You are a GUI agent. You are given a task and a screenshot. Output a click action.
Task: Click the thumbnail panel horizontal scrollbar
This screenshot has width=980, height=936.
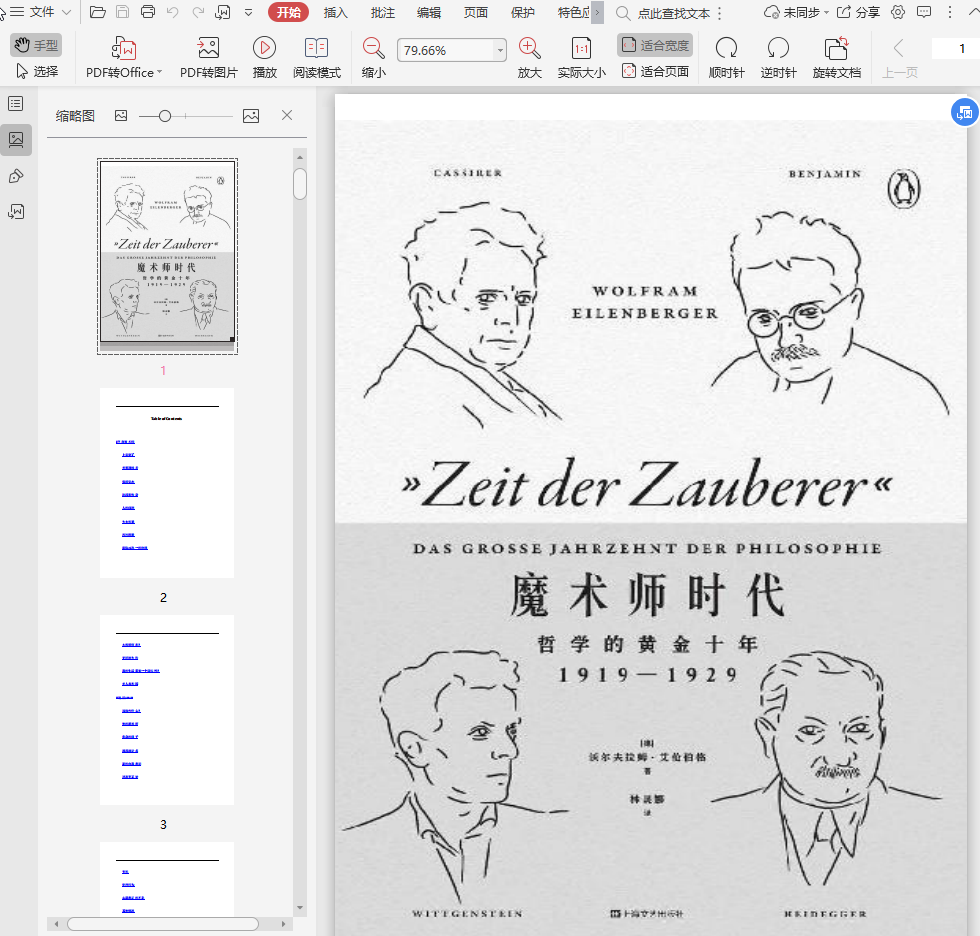tap(163, 924)
